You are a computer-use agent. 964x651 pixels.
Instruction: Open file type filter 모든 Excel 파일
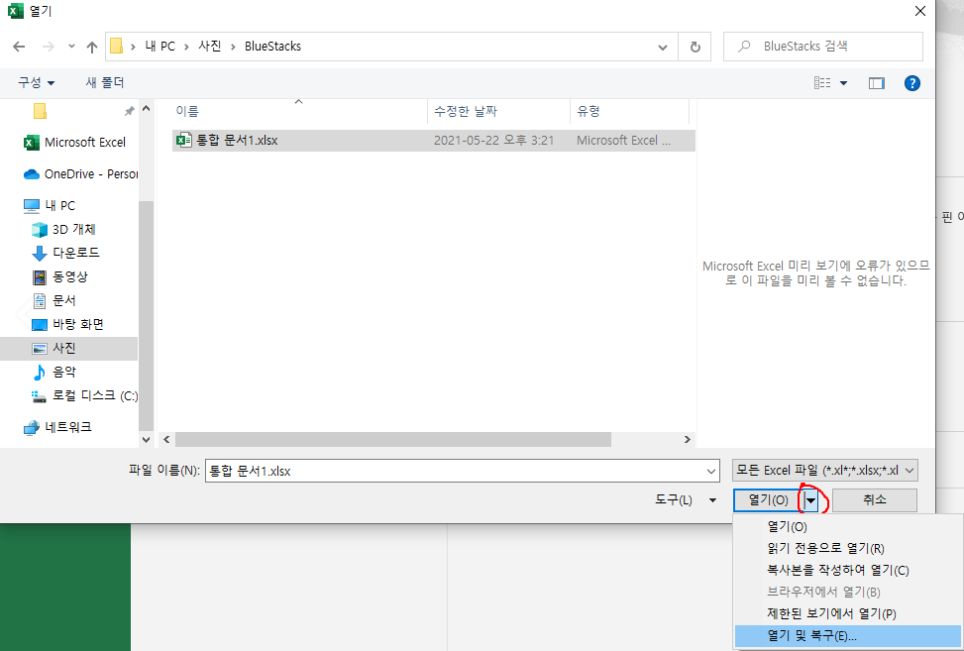coord(825,470)
